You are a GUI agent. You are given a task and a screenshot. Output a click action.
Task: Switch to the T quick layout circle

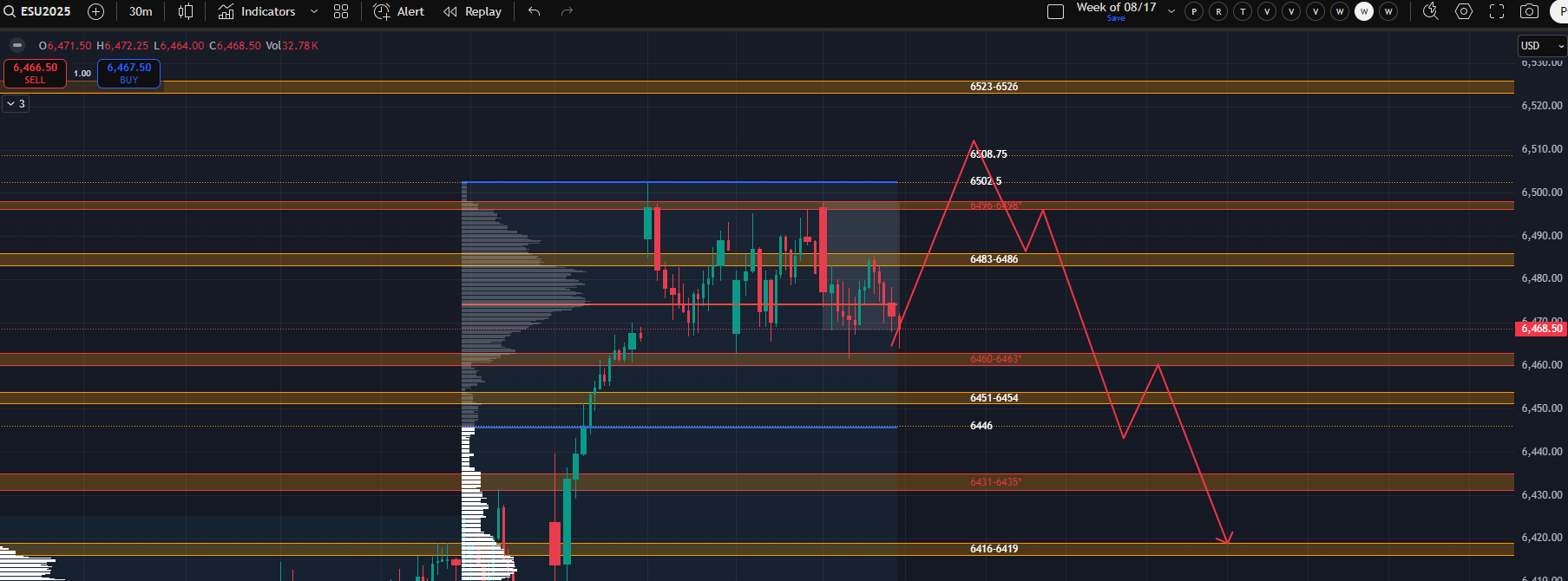pos(1243,11)
